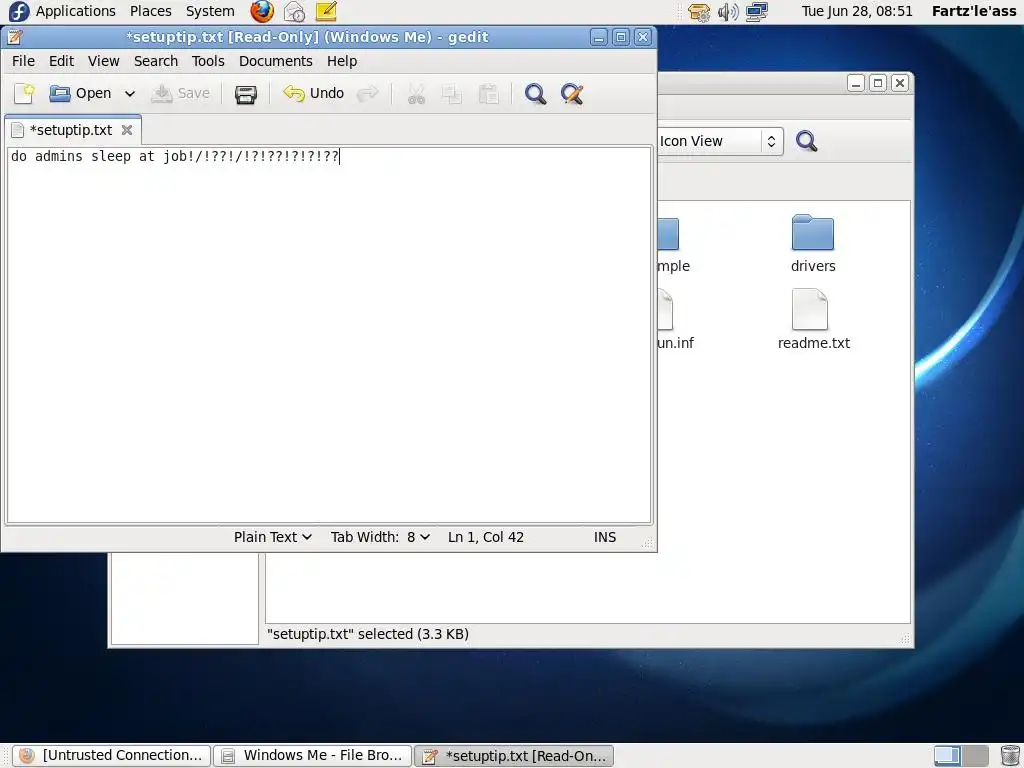The height and width of the screenshot is (768, 1024).
Task: Open the Documents menu
Action: click(276, 61)
